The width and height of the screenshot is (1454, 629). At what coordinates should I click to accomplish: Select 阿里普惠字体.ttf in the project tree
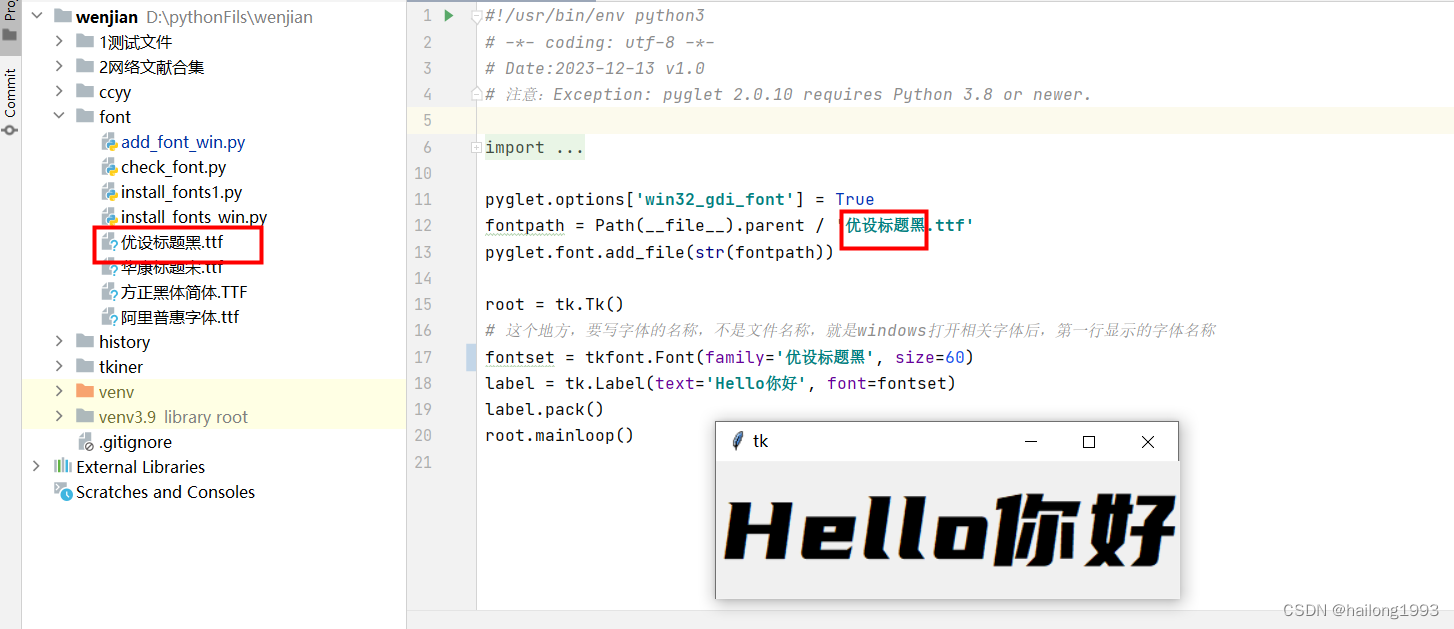[176, 316]
